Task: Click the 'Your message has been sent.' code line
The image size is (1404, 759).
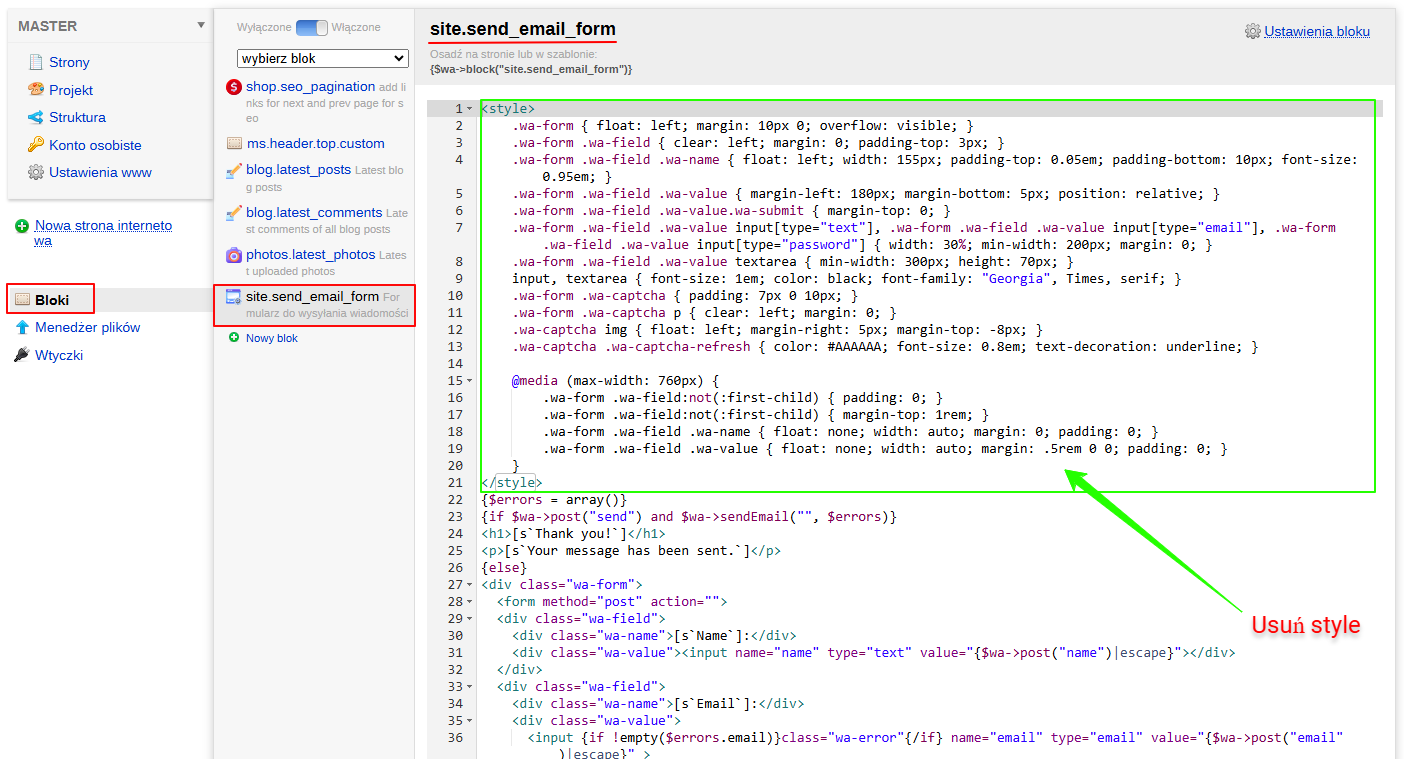Action: tap(631, 551)
